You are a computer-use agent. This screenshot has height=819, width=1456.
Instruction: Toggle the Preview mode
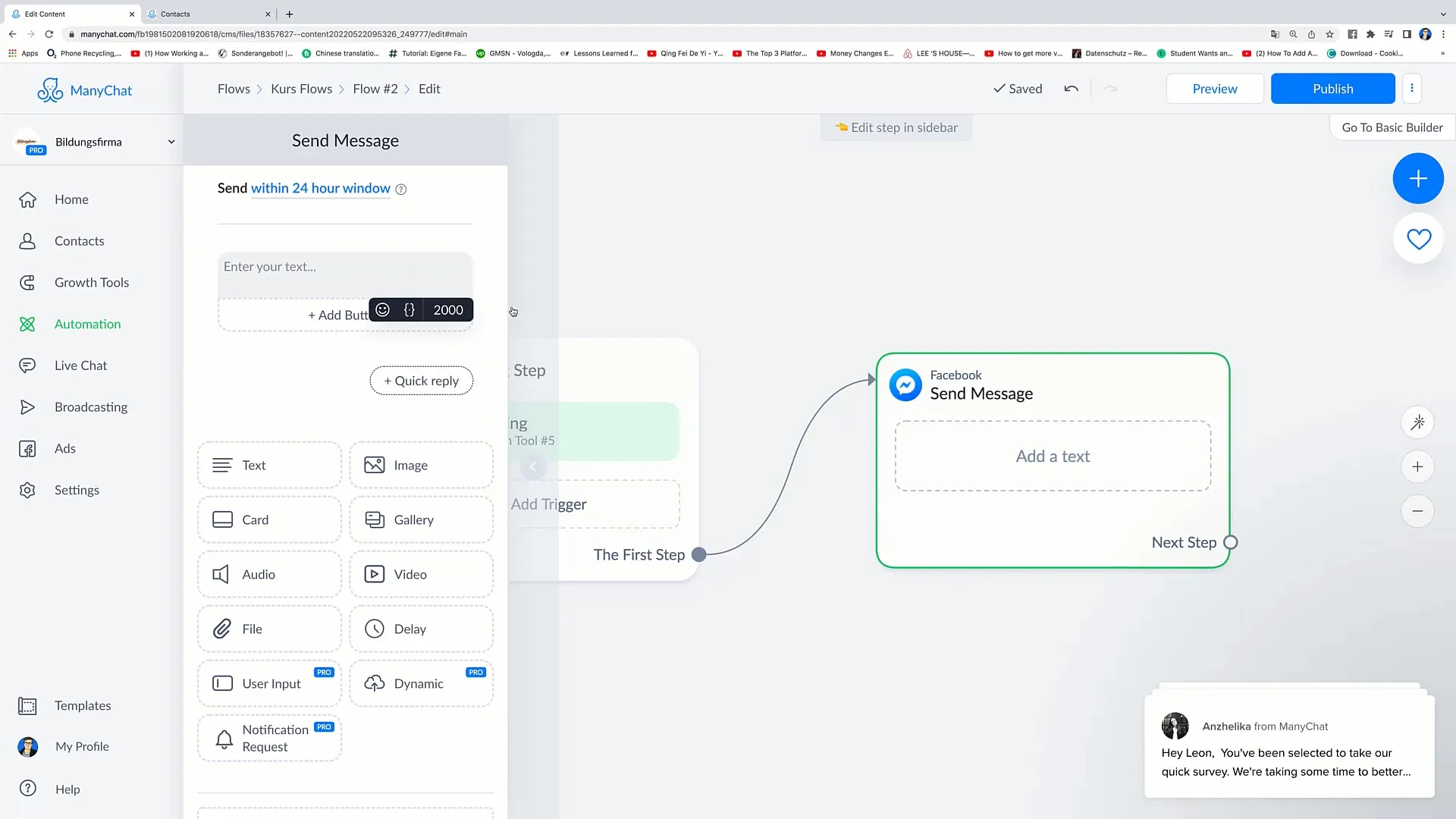tap(1214, 88)
